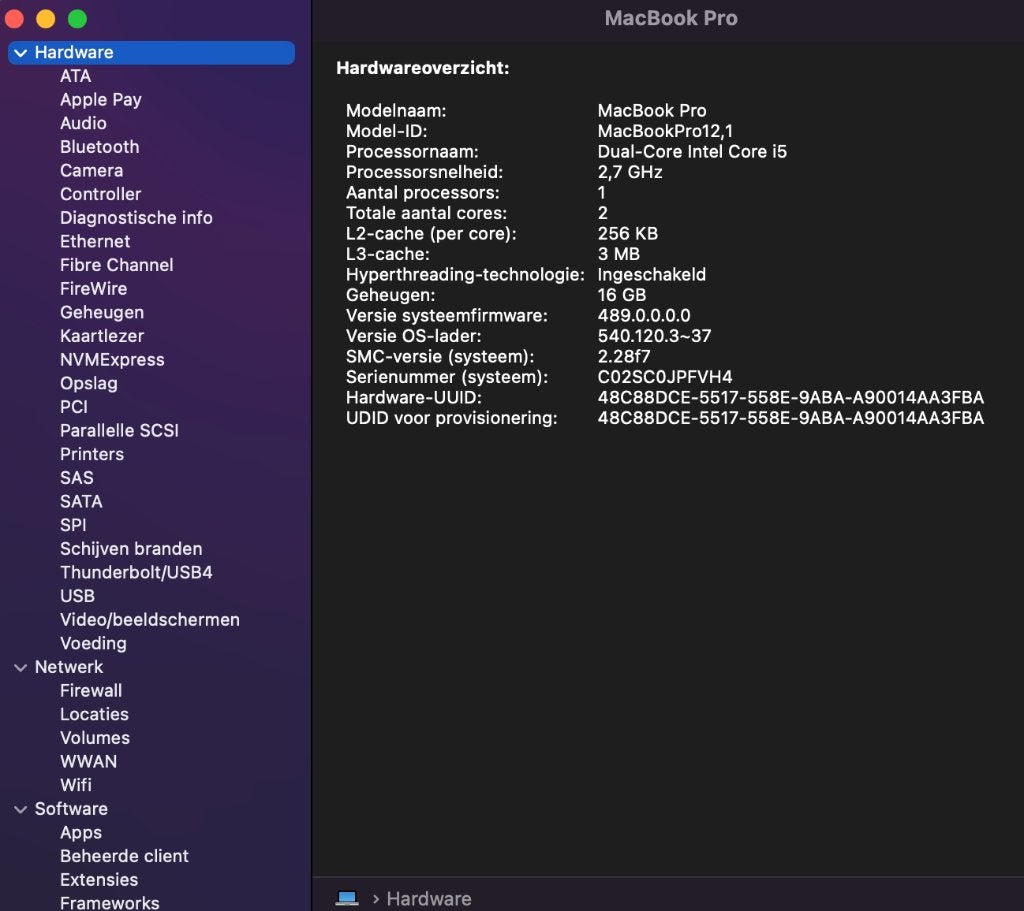Open the Wifi entry

pyautogui.click(x=76, y=786)
